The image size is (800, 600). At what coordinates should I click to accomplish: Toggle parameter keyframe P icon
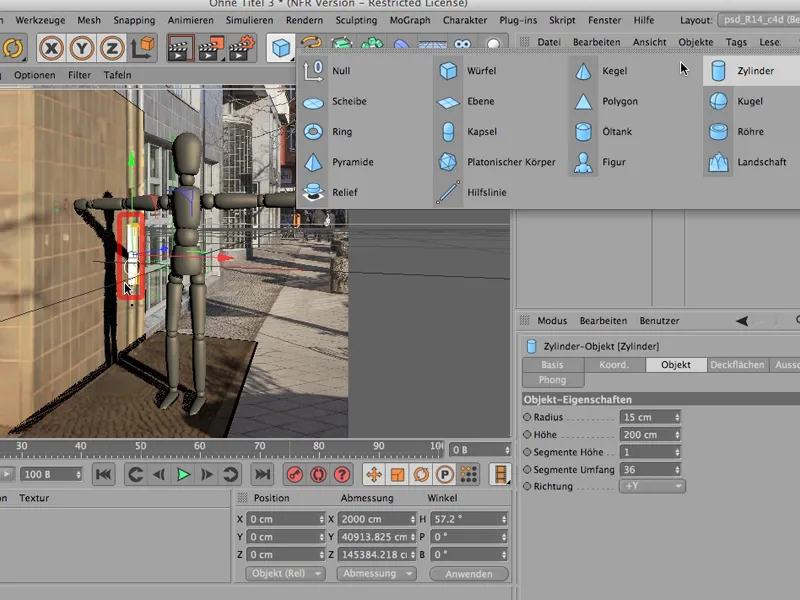[x=444, y=474]
